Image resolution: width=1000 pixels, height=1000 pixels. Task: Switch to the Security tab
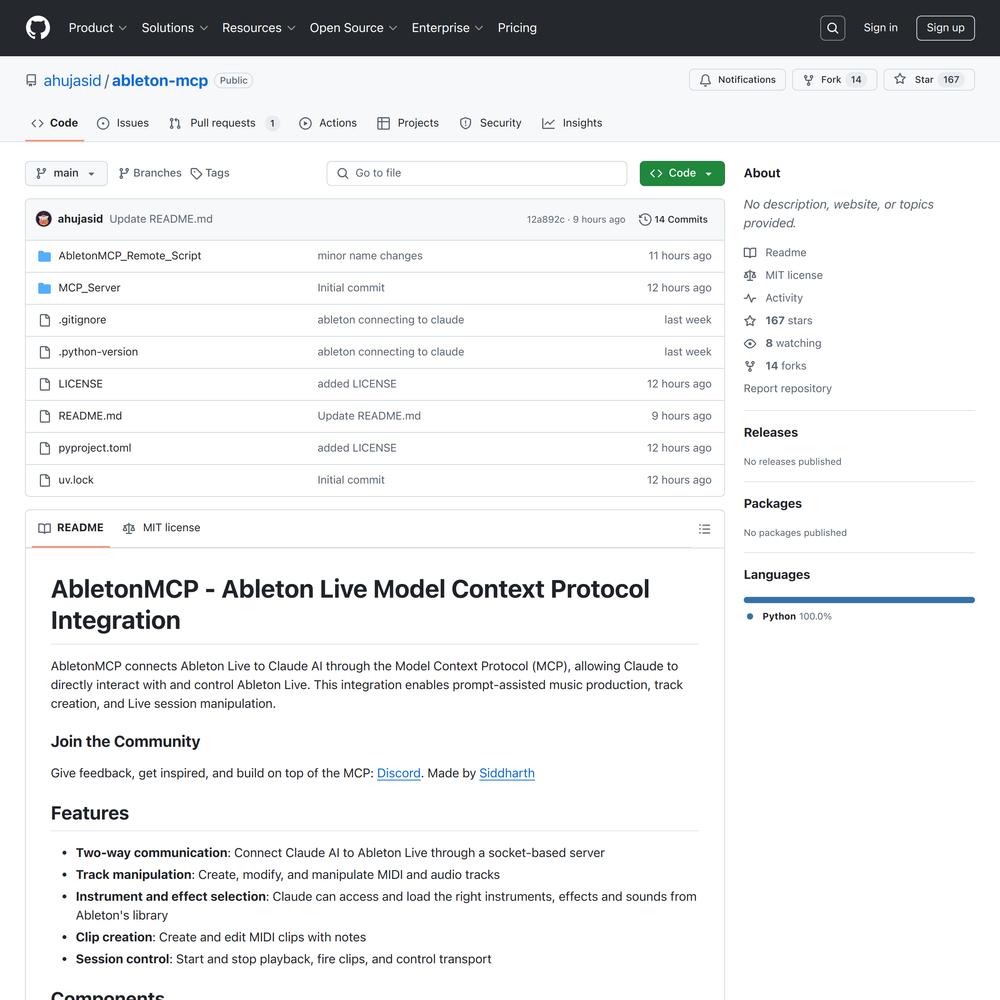point(490,123)
